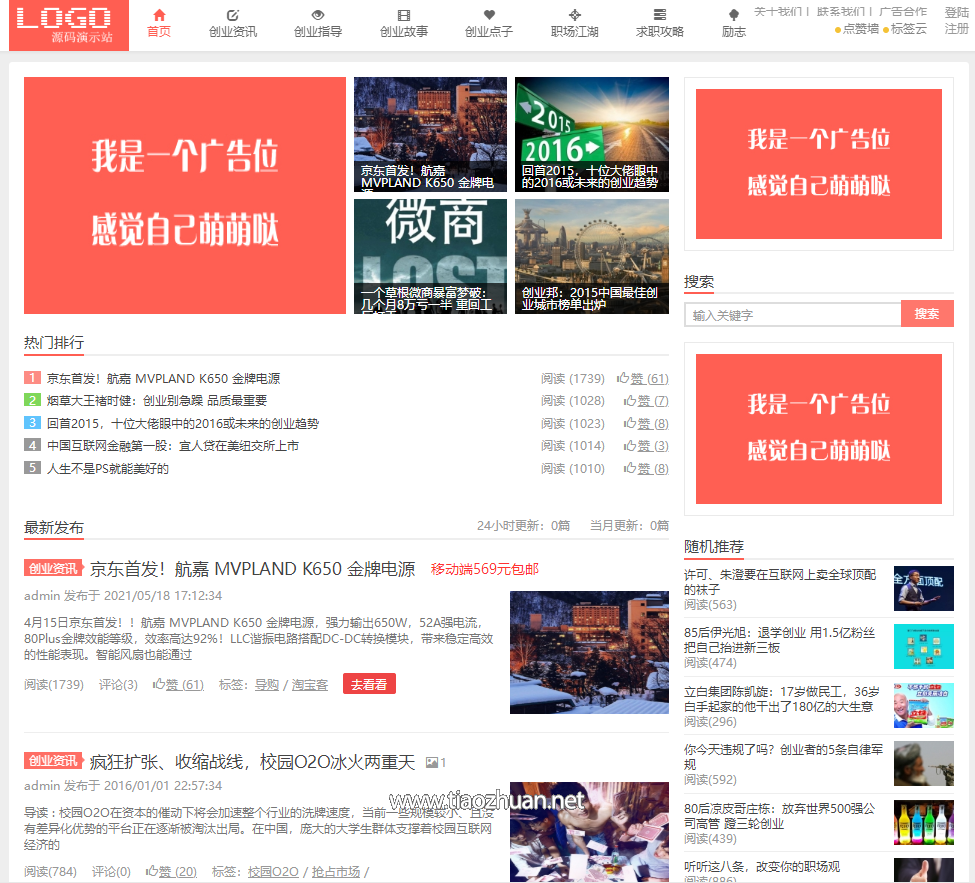This screenshot has width=975, height=883.
Task: Go to 创业指导 section
Action: click(318, 31)
